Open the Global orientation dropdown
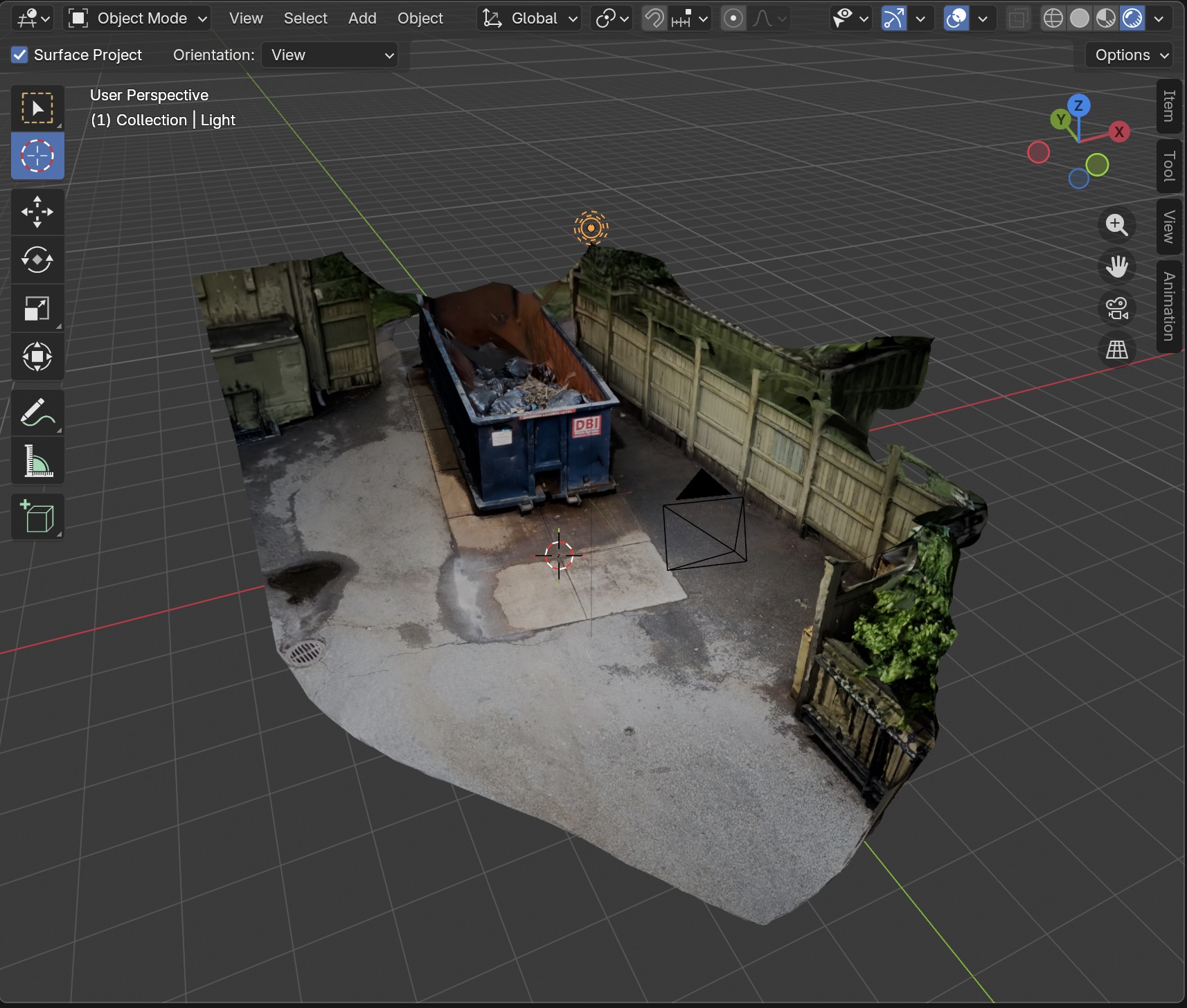The width and height of the screenshot is (1187, 1008). point(529,19)
